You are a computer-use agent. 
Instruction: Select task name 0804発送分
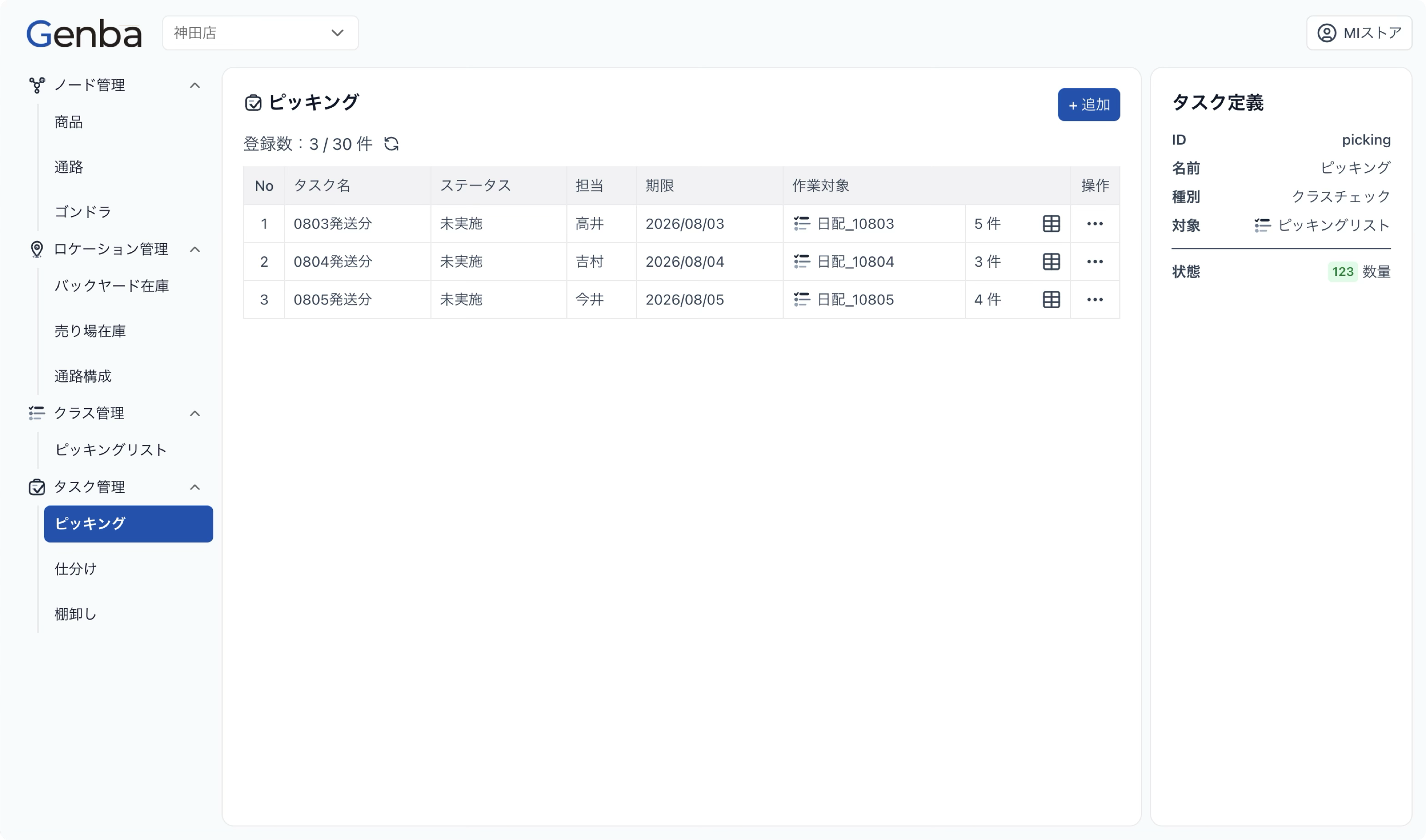tap(333, 261)
